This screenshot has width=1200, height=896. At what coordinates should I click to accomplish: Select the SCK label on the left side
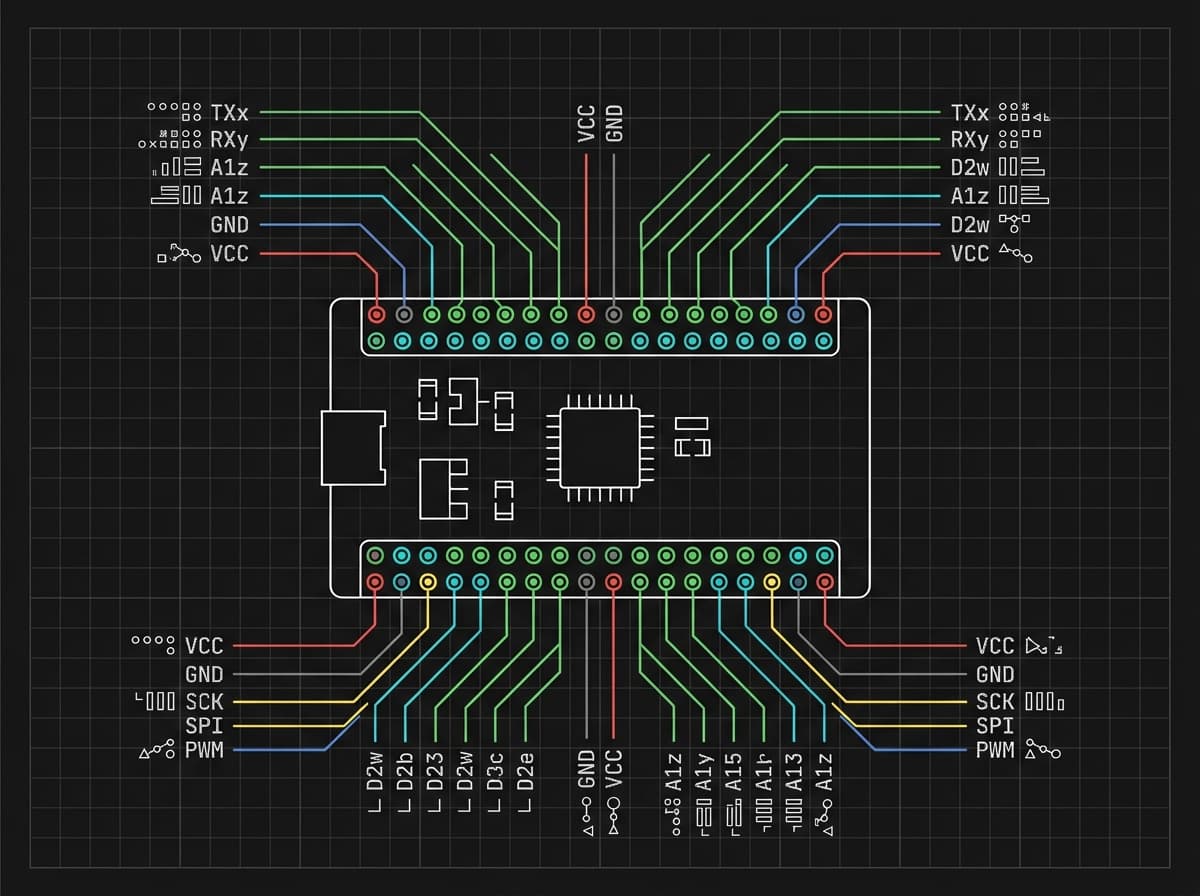204,702
